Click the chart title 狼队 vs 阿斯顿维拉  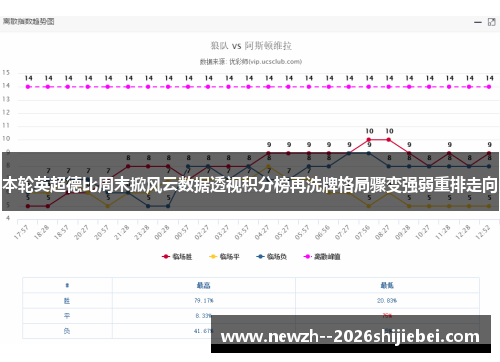tap(251, 45)
